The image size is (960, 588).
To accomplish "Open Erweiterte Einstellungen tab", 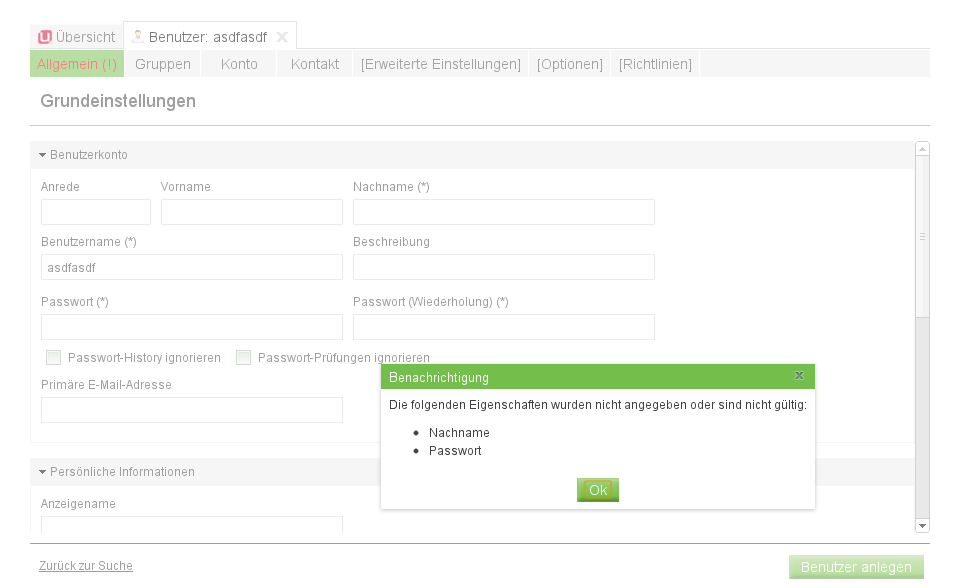I will [441, 64].
